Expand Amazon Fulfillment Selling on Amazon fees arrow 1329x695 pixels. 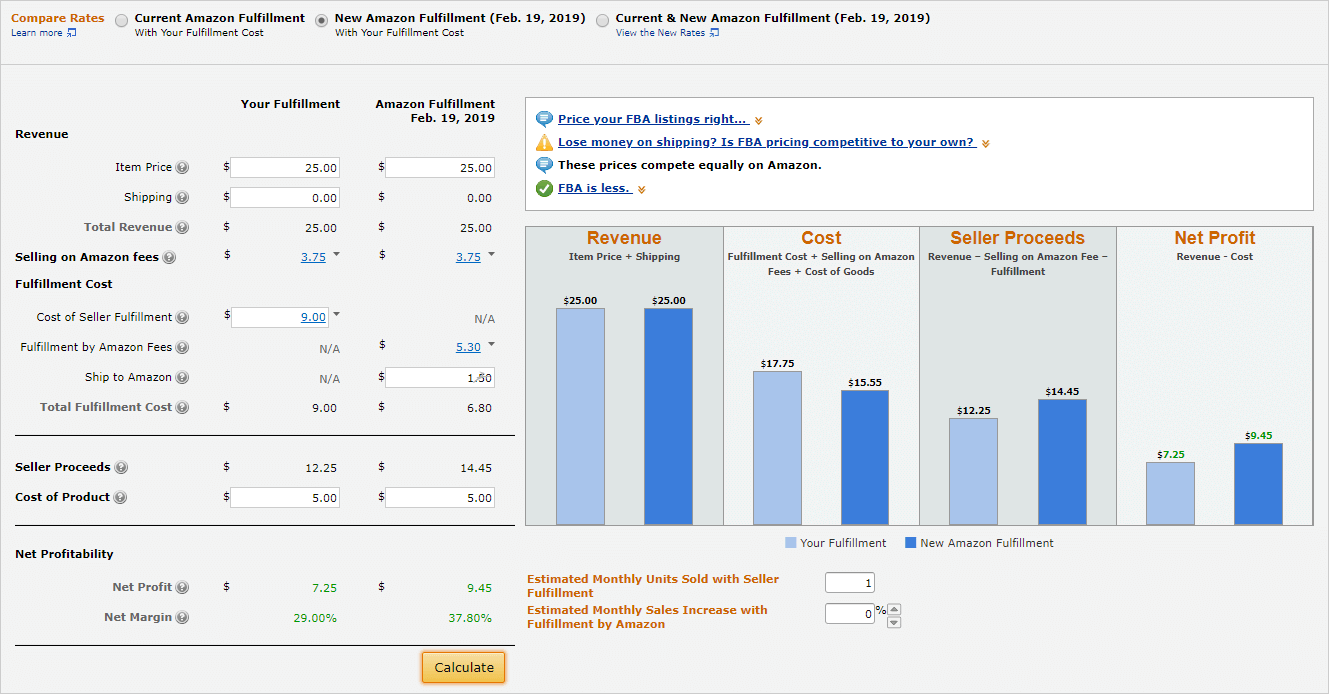click(x=492, y=255)
